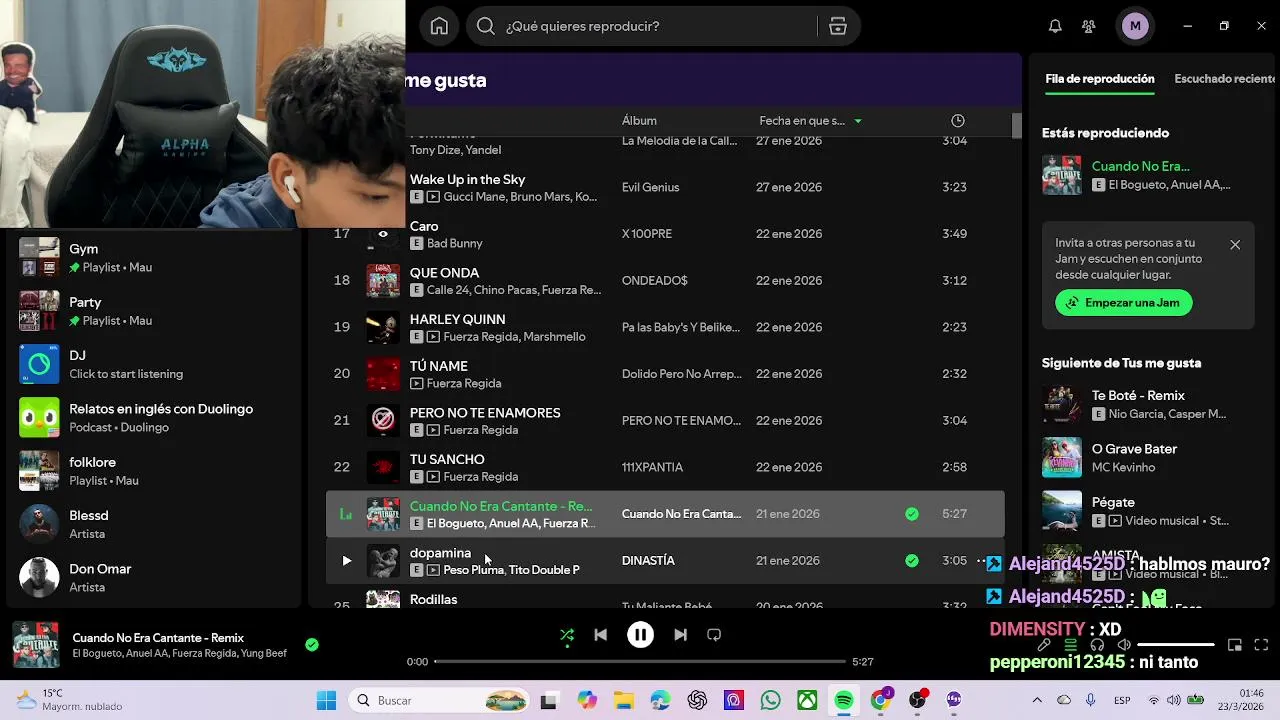Screen dimensions: 1280x720
Task: Open Xbox app from the taskbar
Action: click(807, 701)
